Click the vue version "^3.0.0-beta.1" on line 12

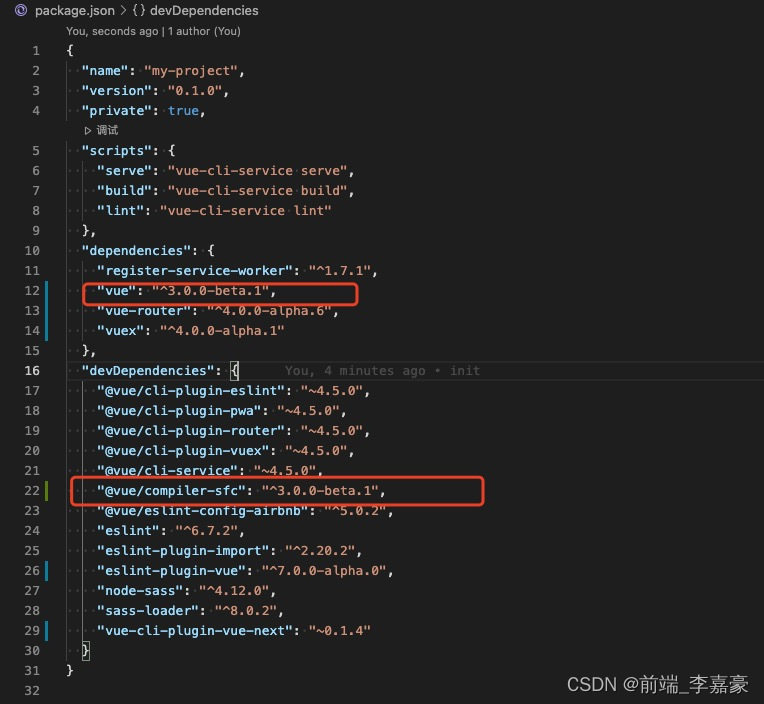(210, 291)
